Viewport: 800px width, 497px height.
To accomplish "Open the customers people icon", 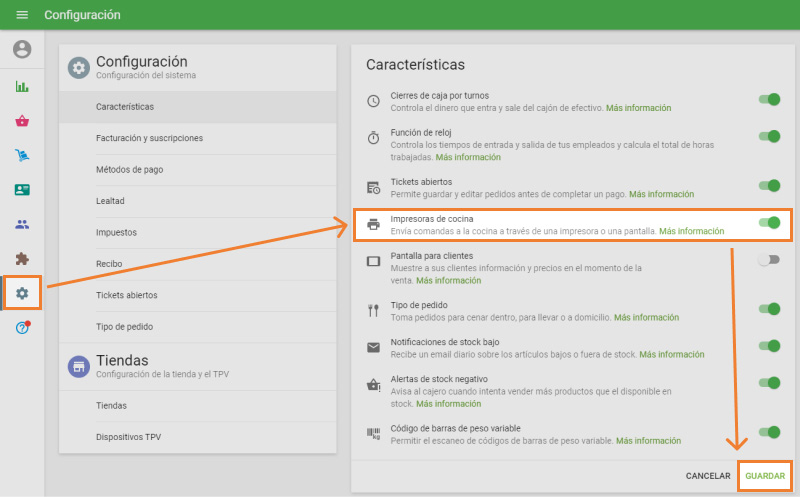I will (x=22, y=224).
